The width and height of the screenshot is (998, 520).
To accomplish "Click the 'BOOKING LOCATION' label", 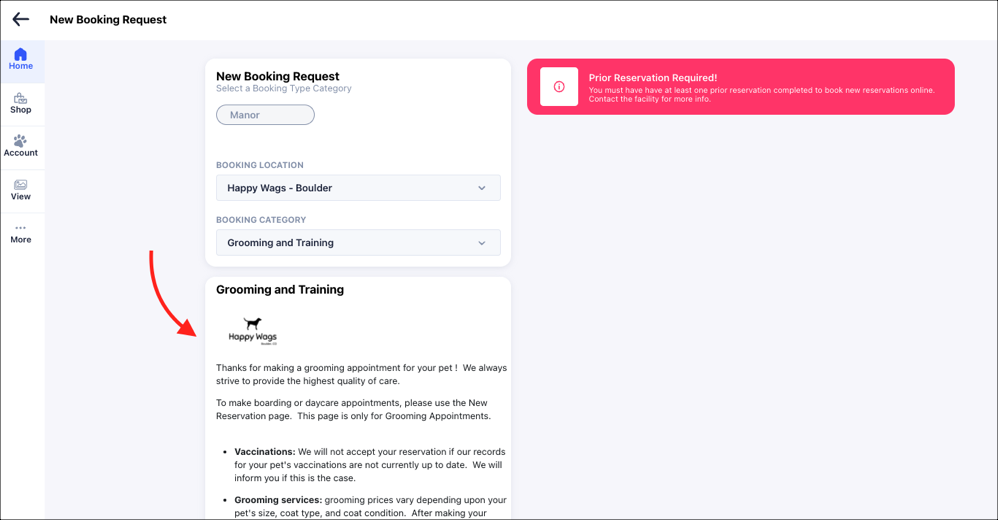I will (260, 165).
